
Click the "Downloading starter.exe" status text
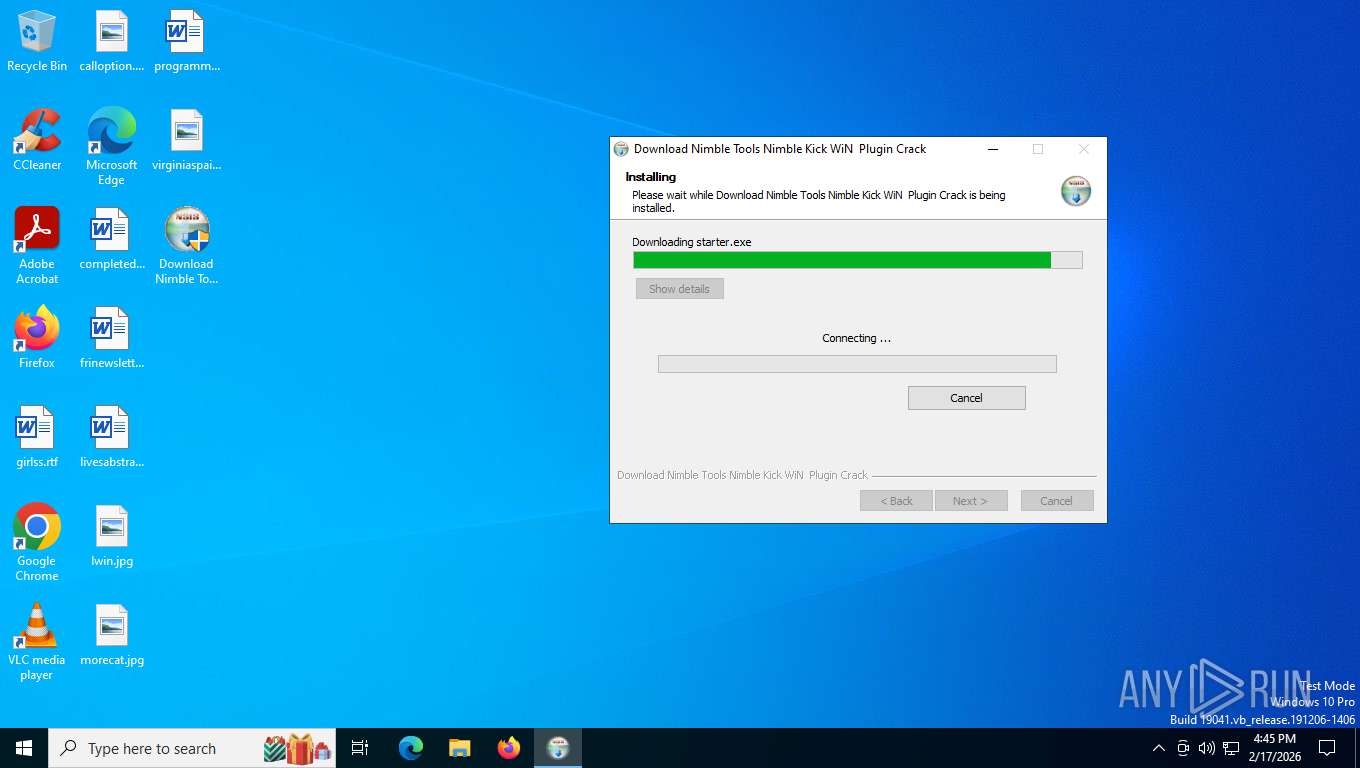[x=691, y=242]
